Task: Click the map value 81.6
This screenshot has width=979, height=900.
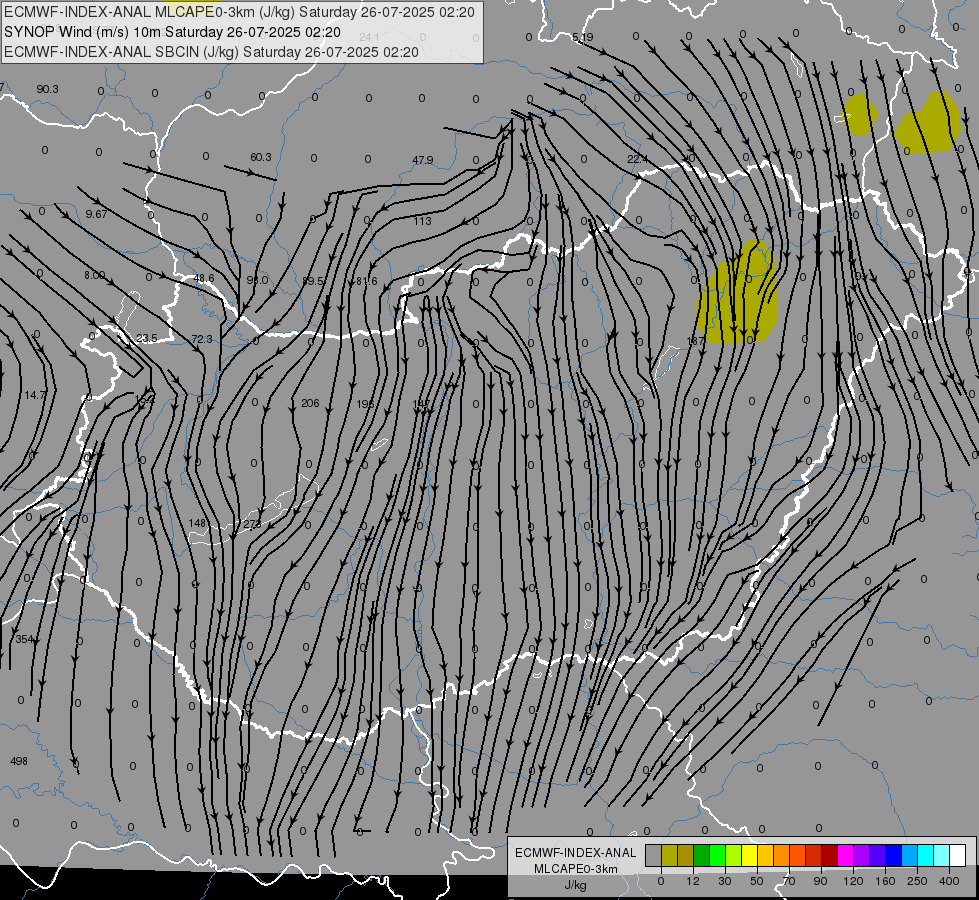Action: pyautogui.click(x=367, y=282)
